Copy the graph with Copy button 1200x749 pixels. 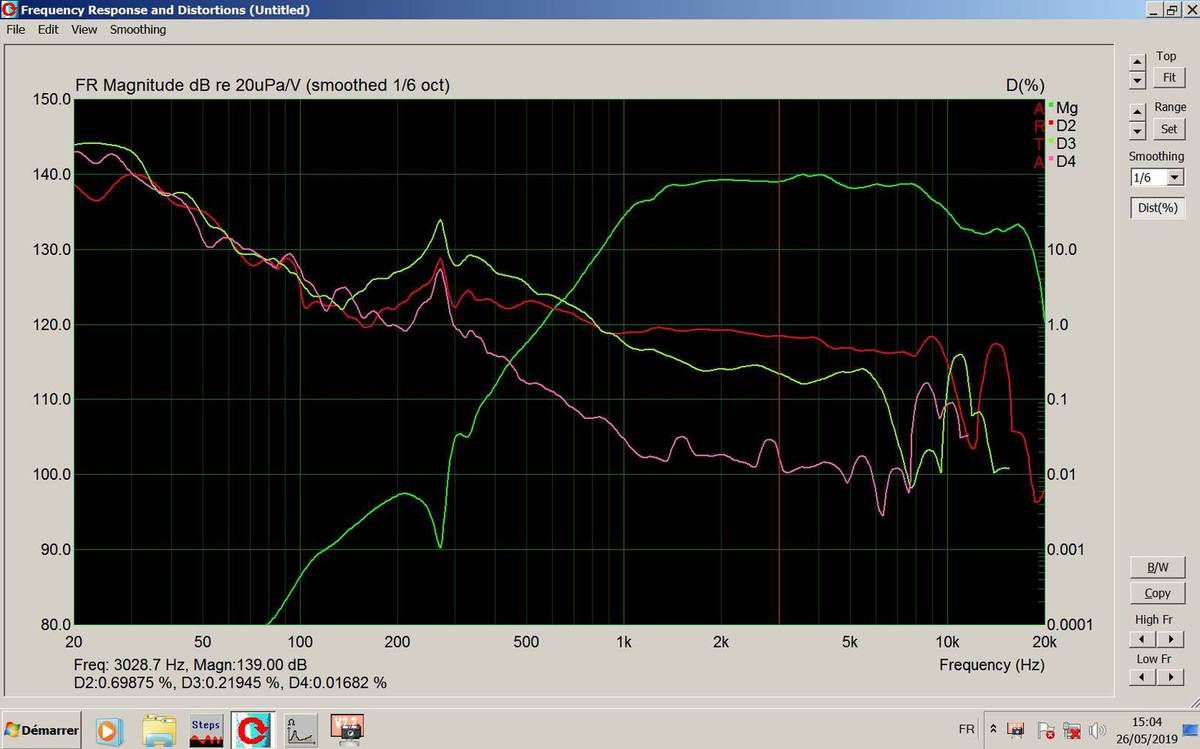click(x=1157, y=593)
